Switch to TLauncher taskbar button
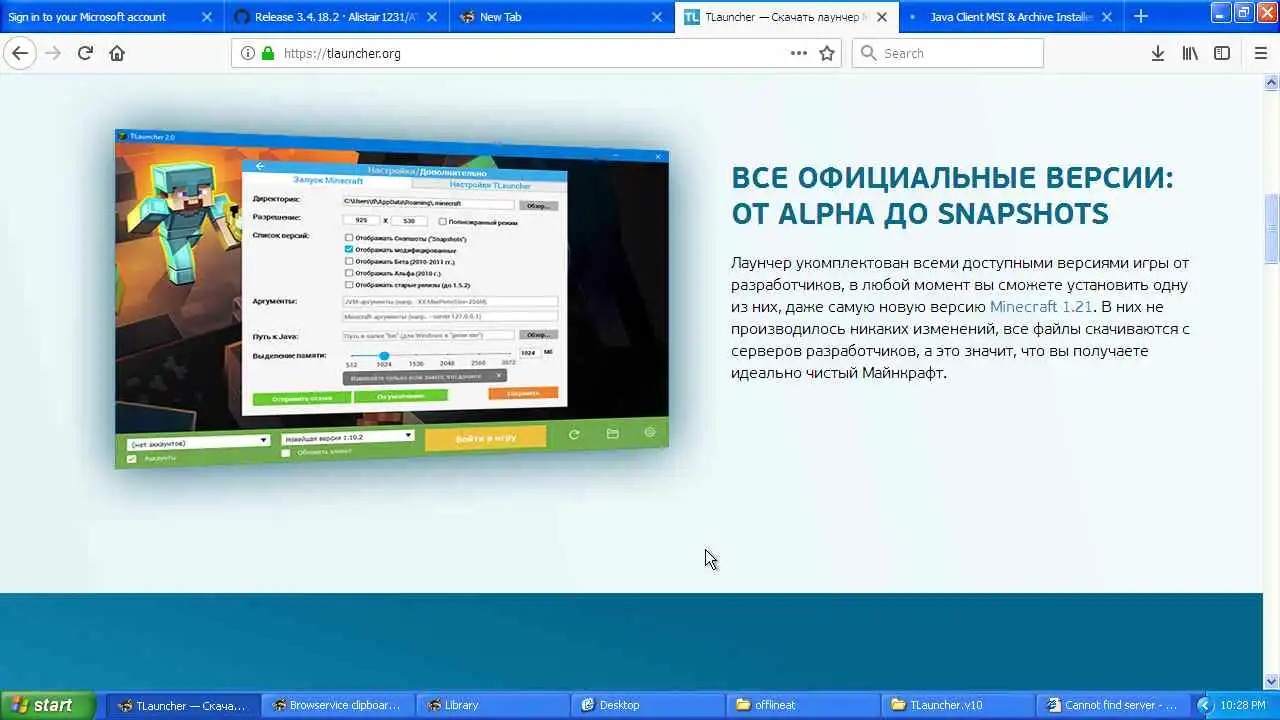Screen dimensions: 1280x720 (182, 705)
